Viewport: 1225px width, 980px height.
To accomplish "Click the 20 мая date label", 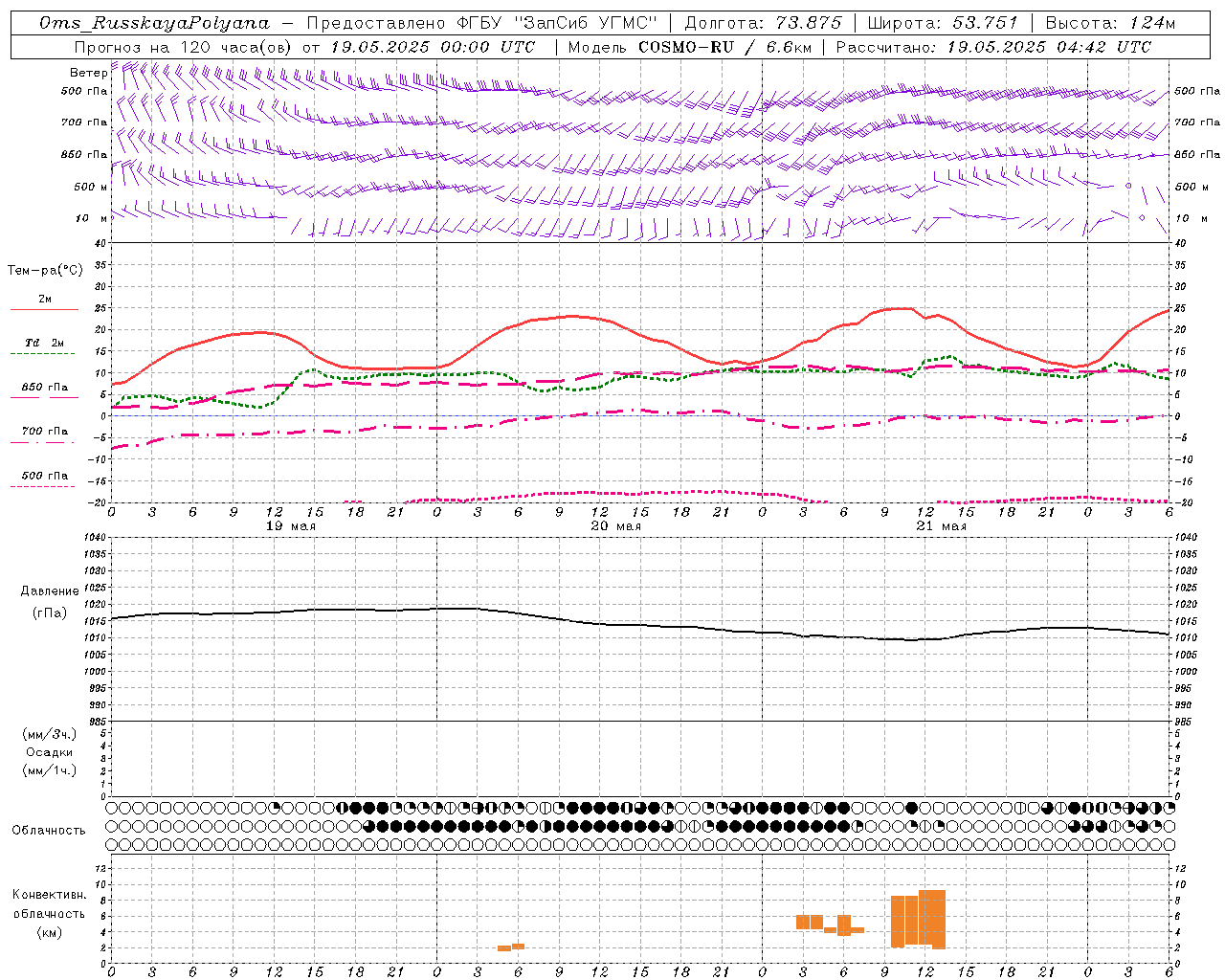I will click(616, 526).
